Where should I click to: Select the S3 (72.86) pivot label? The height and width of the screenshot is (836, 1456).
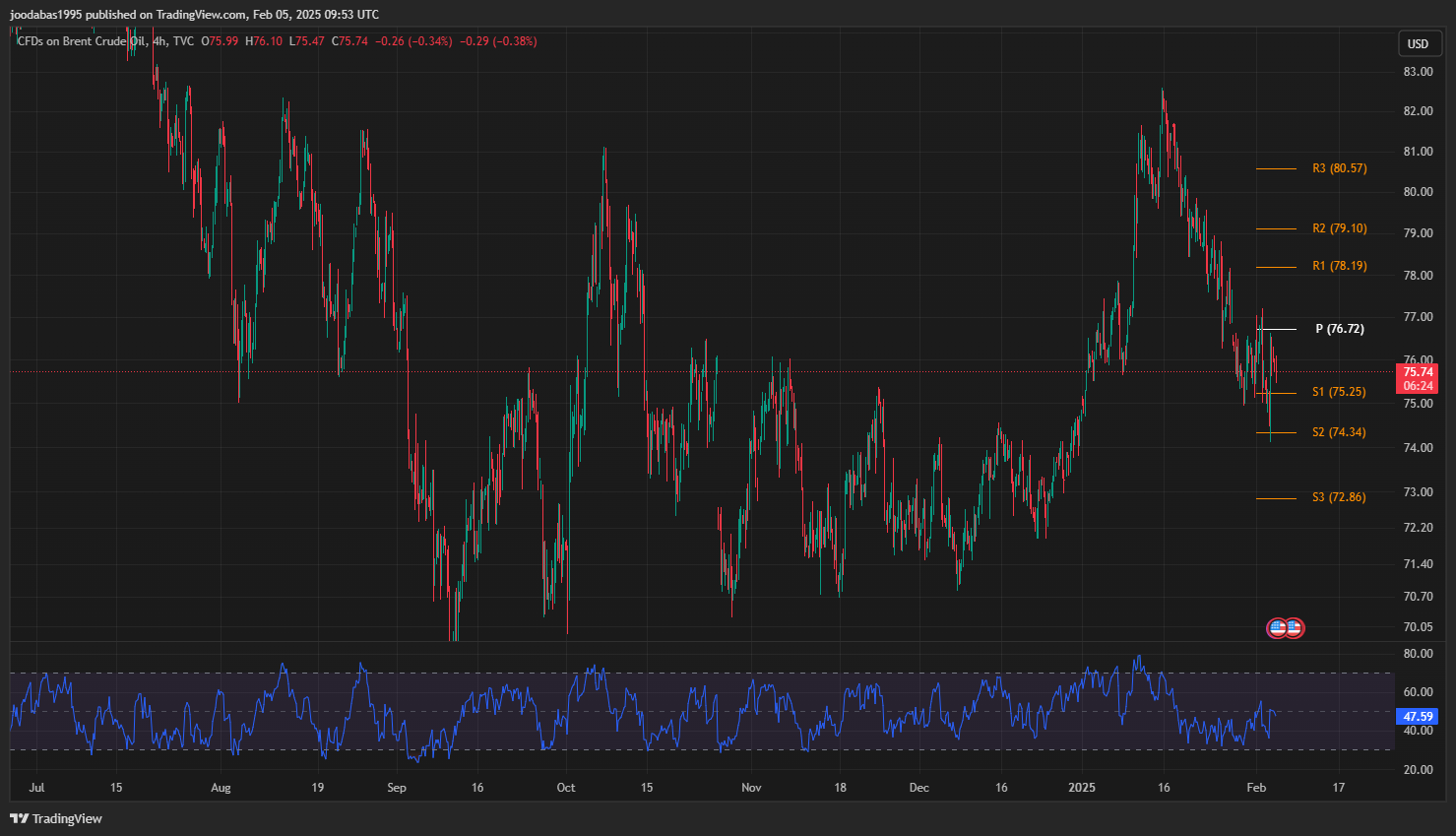tap(1339, 497)
